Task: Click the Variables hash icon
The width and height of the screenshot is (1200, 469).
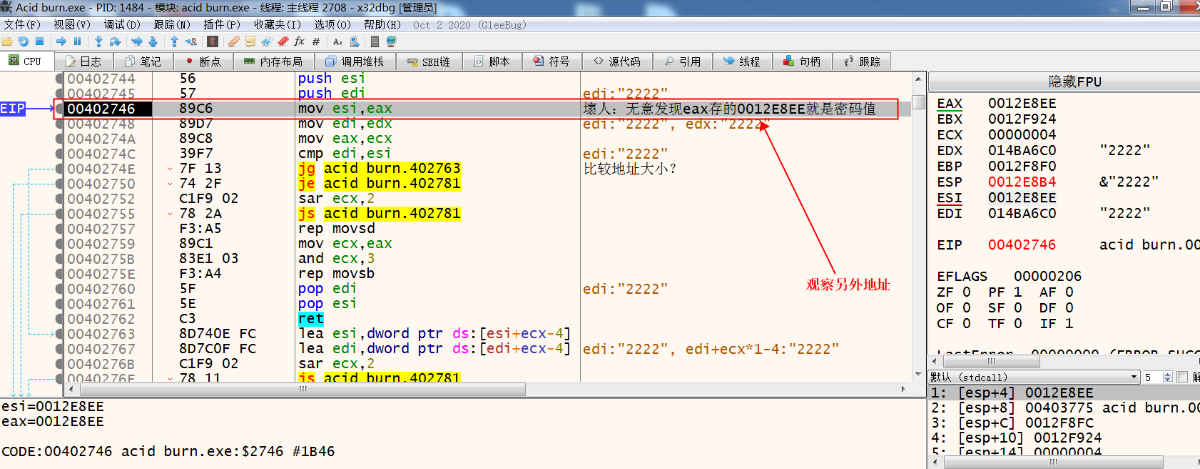Action: [316, 41]
